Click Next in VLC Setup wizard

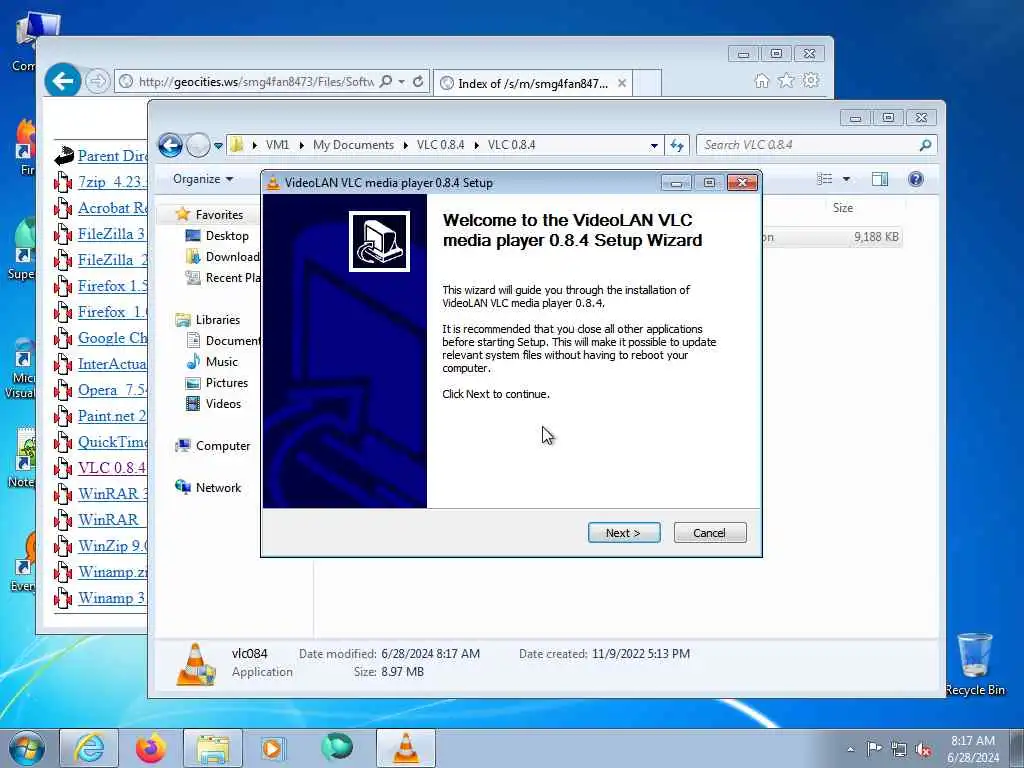click(624, 533)
